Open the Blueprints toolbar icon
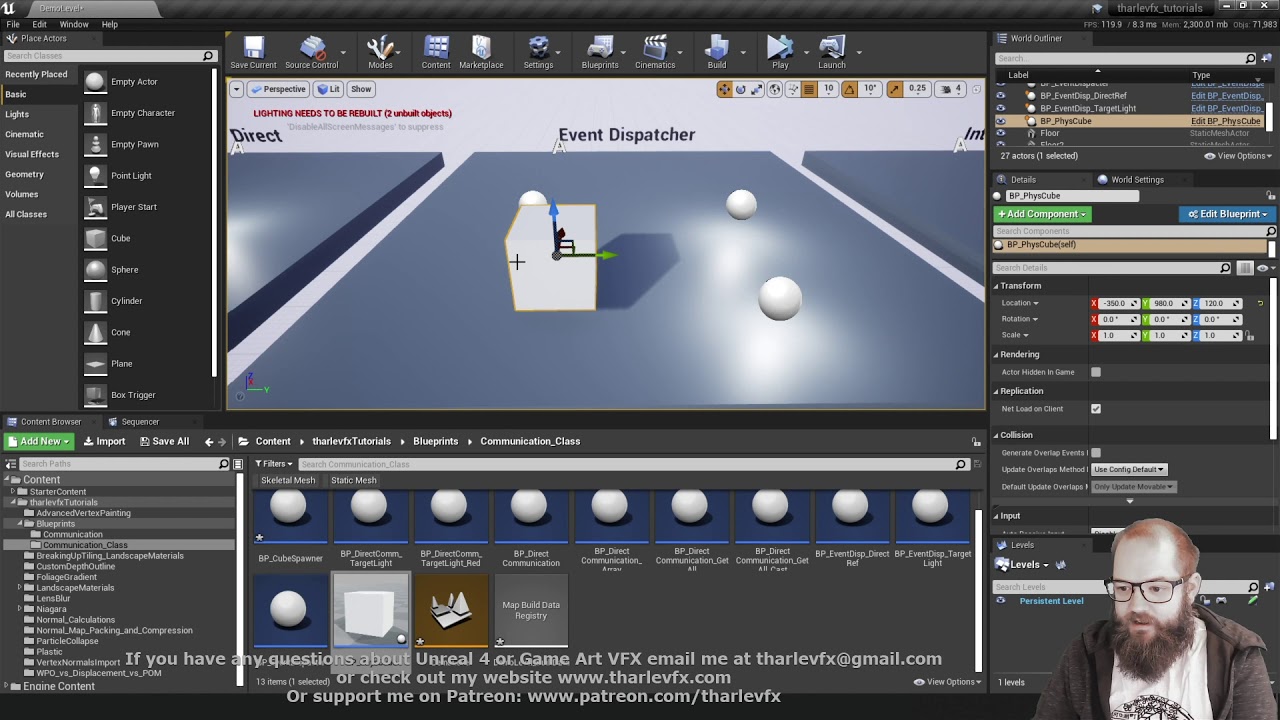 [x=600, y=53]
